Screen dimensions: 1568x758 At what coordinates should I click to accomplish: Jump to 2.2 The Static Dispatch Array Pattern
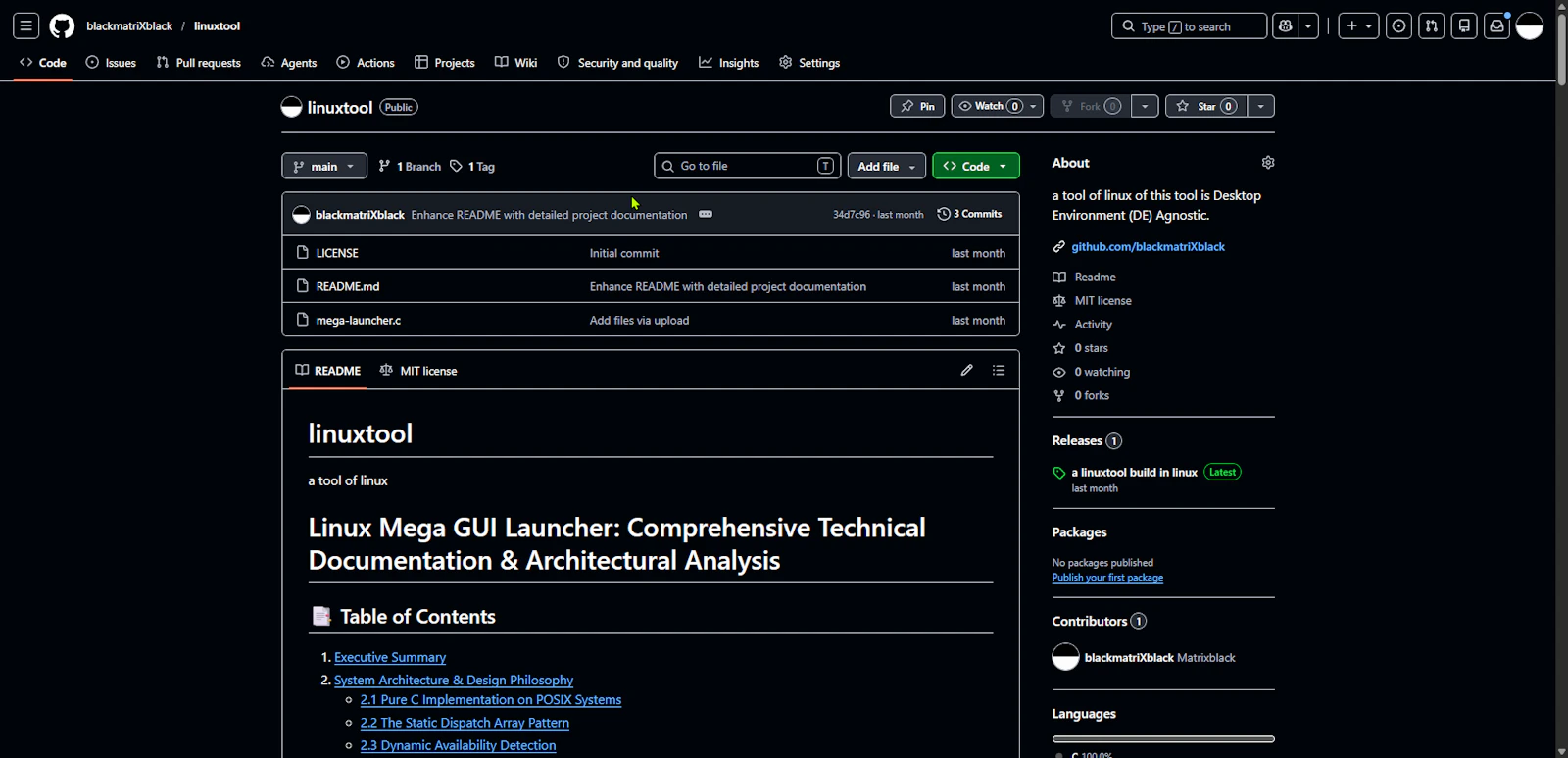click(x=465, y=723)
